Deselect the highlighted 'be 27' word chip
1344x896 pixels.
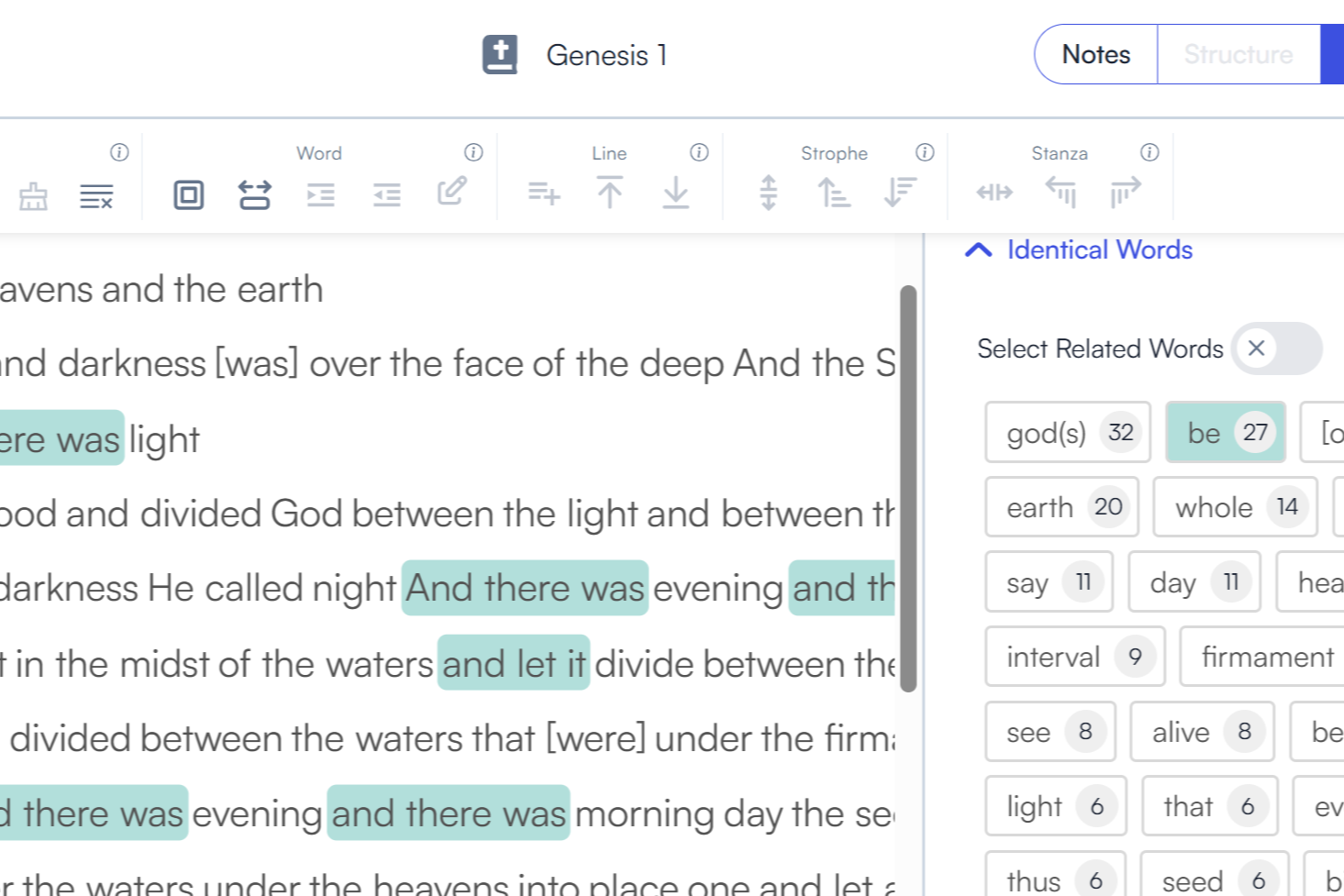(x=1226, y=432)
